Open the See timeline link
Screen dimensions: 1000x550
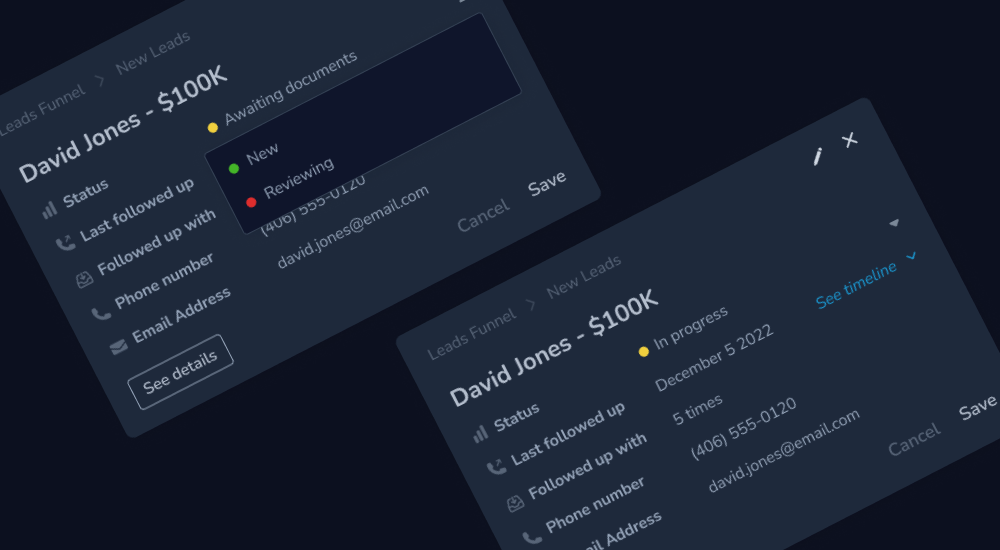[x=856, y=285]
